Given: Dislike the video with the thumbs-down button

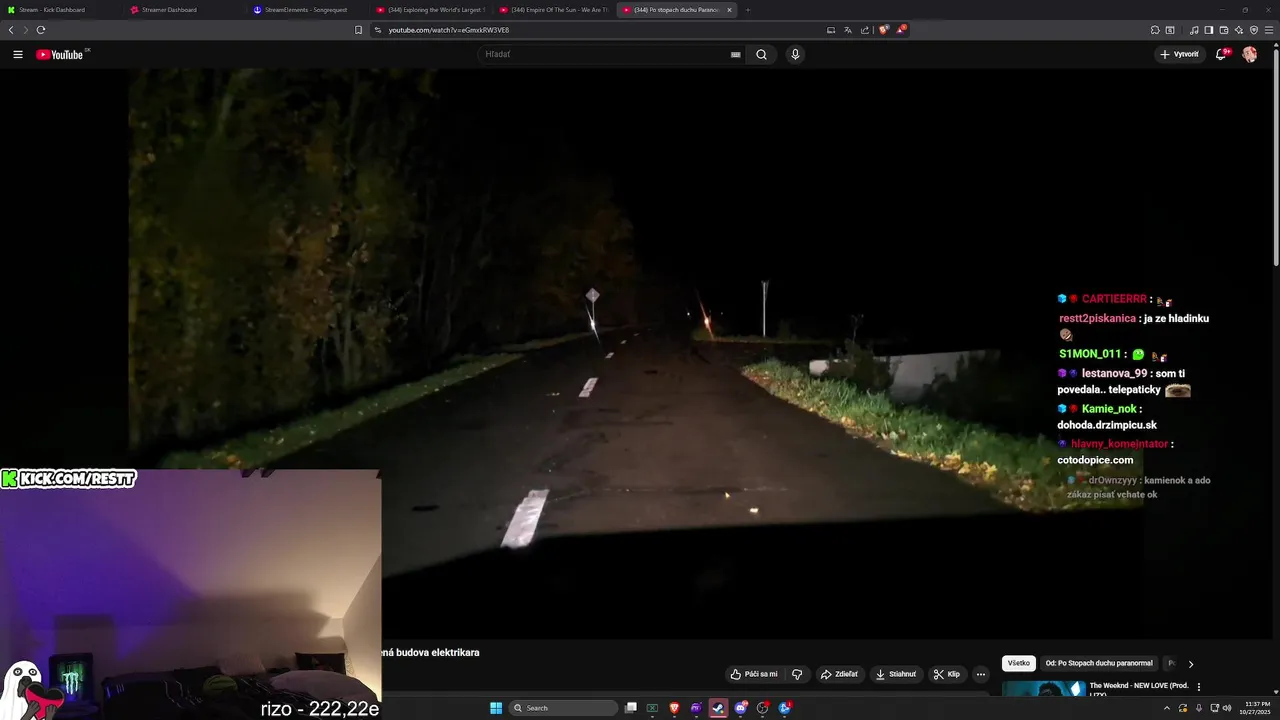Looking at the screenshot, I should [x=797, y=674].
